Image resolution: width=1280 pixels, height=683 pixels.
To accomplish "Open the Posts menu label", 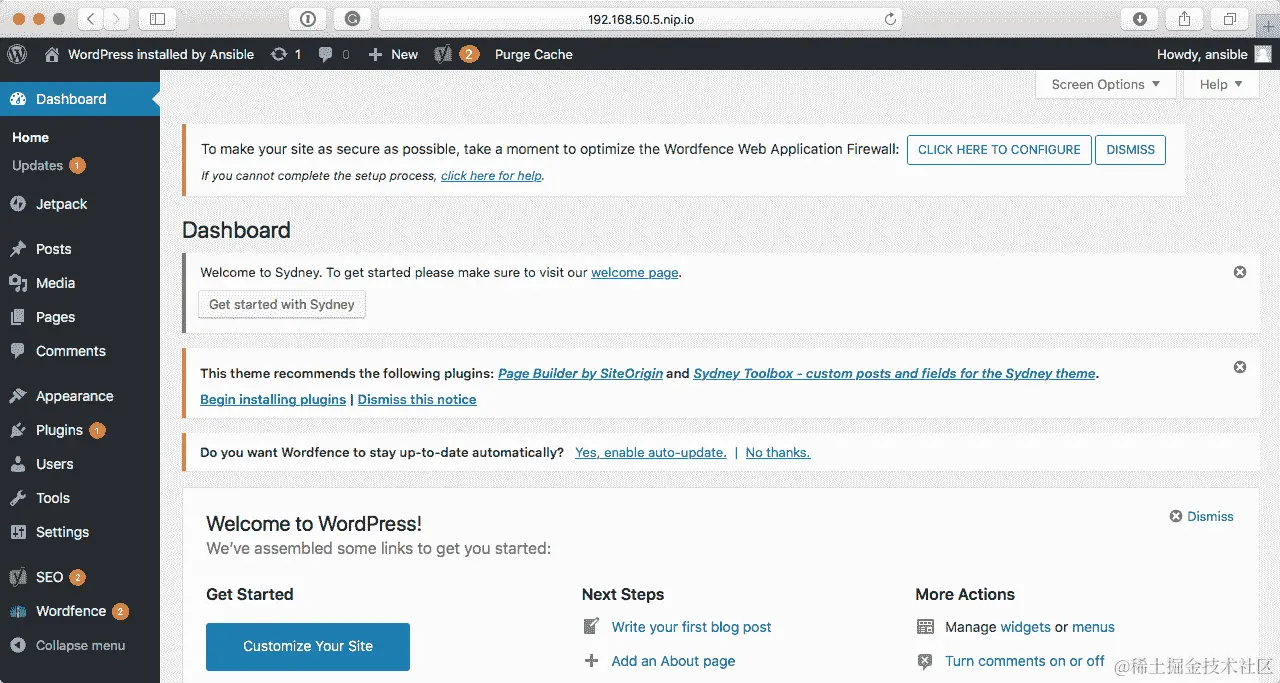I will tap(54, 249).
